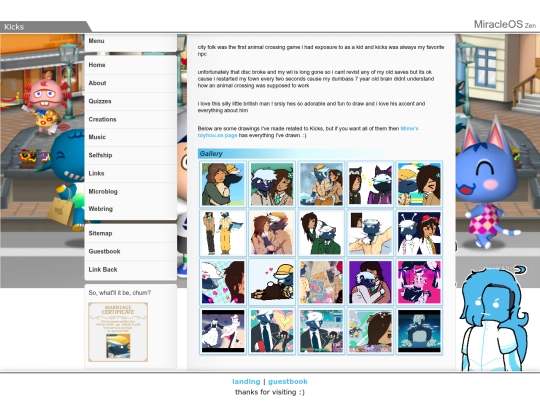Open the Links menu entry
The width and height of the screenshot is (540, 405).
(x=131, y=173)
